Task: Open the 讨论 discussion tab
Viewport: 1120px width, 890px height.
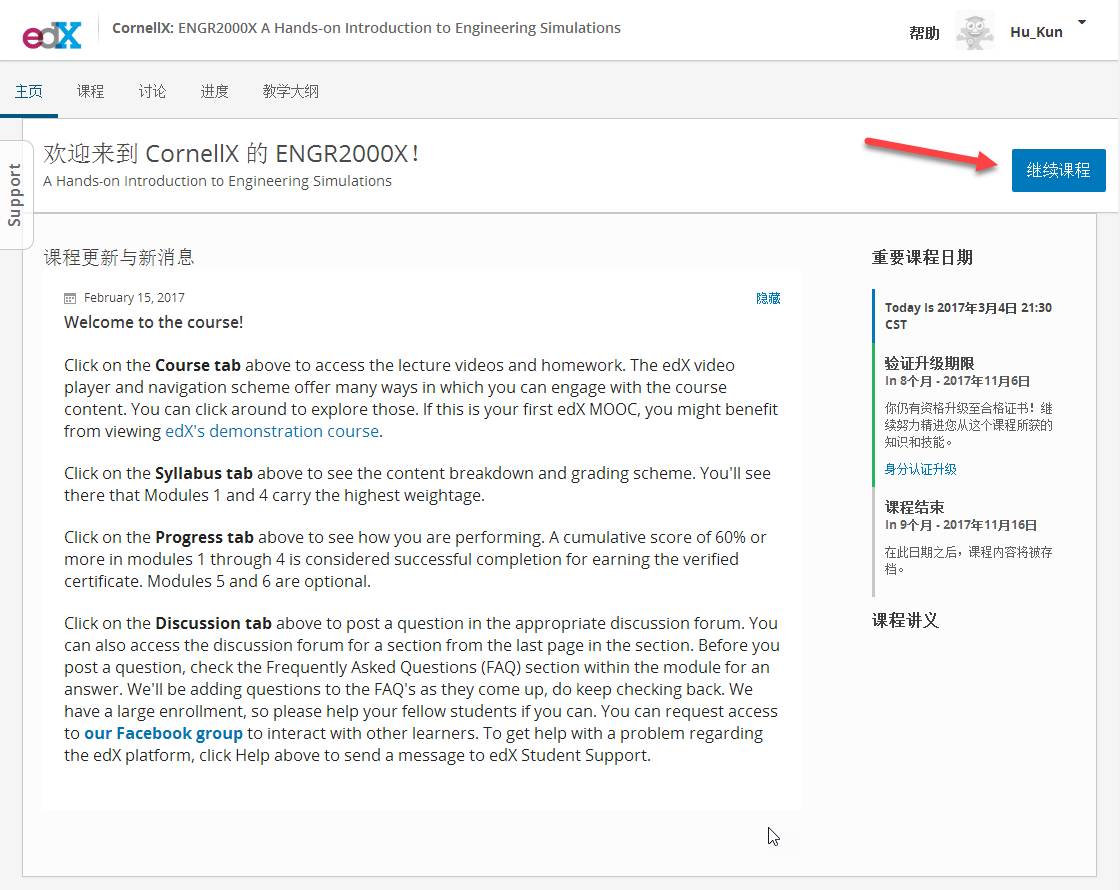Action: point(152,91)
